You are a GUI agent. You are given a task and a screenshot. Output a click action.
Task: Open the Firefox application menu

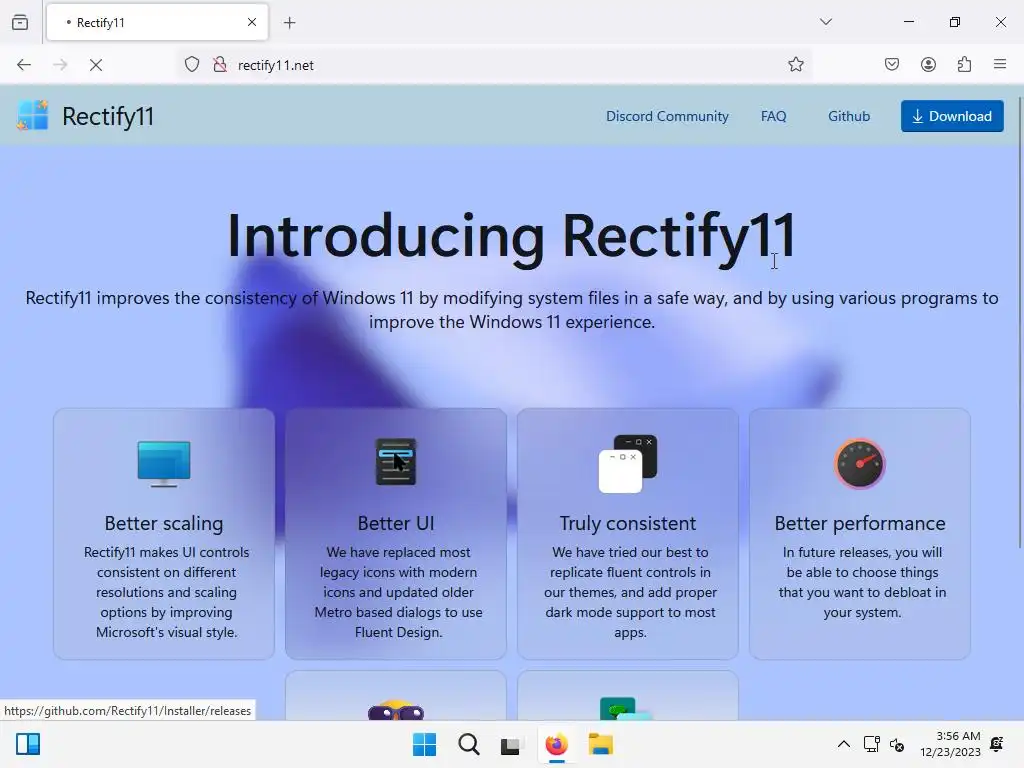coord(1000,64)
